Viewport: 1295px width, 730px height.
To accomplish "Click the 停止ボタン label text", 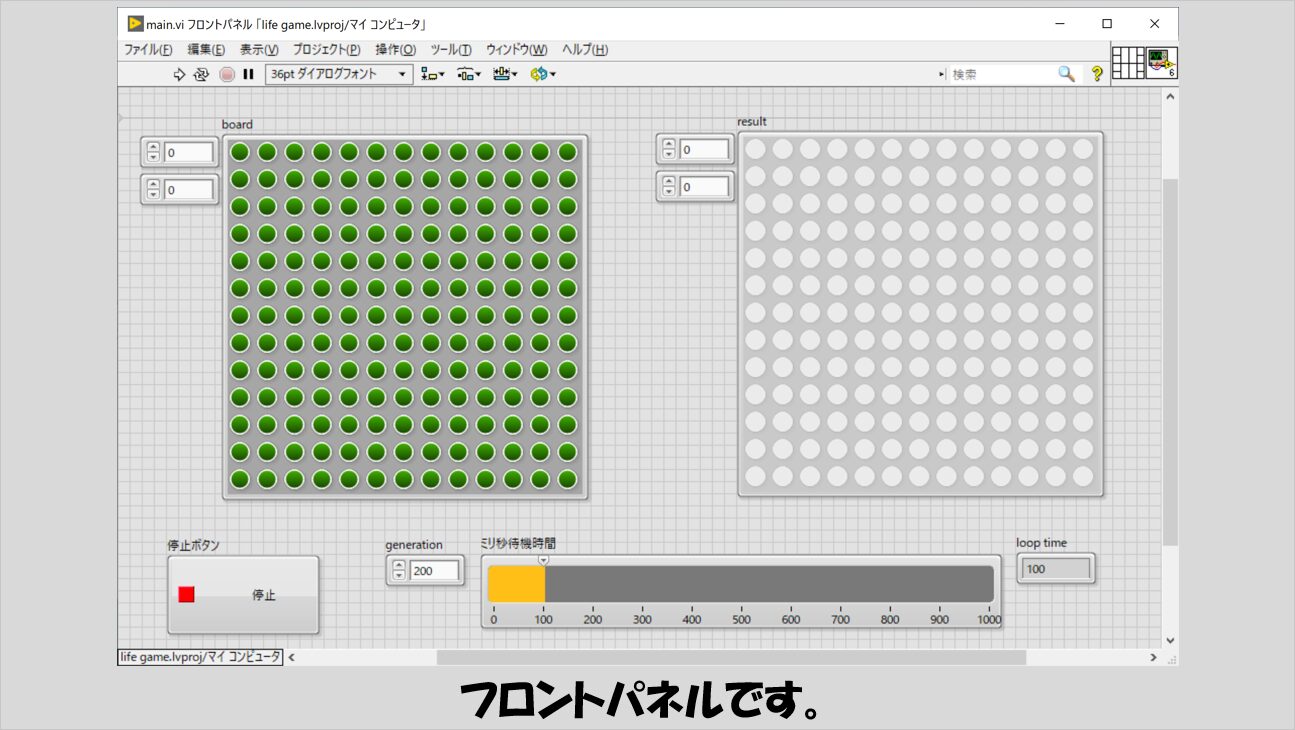I will [x=193, y=545].
